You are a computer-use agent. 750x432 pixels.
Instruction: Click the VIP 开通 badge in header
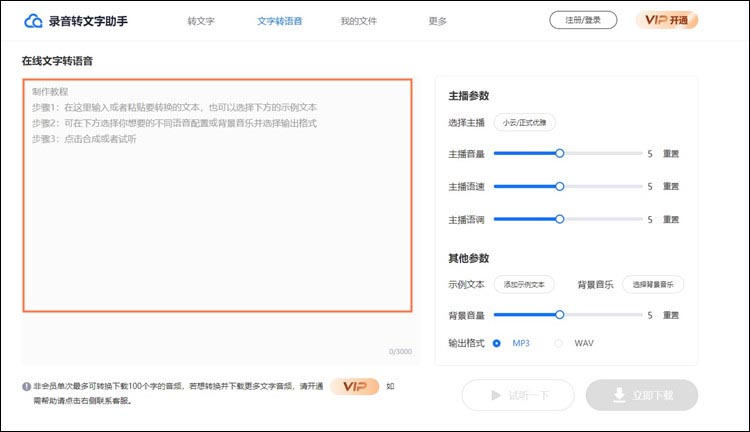[666, 20]
